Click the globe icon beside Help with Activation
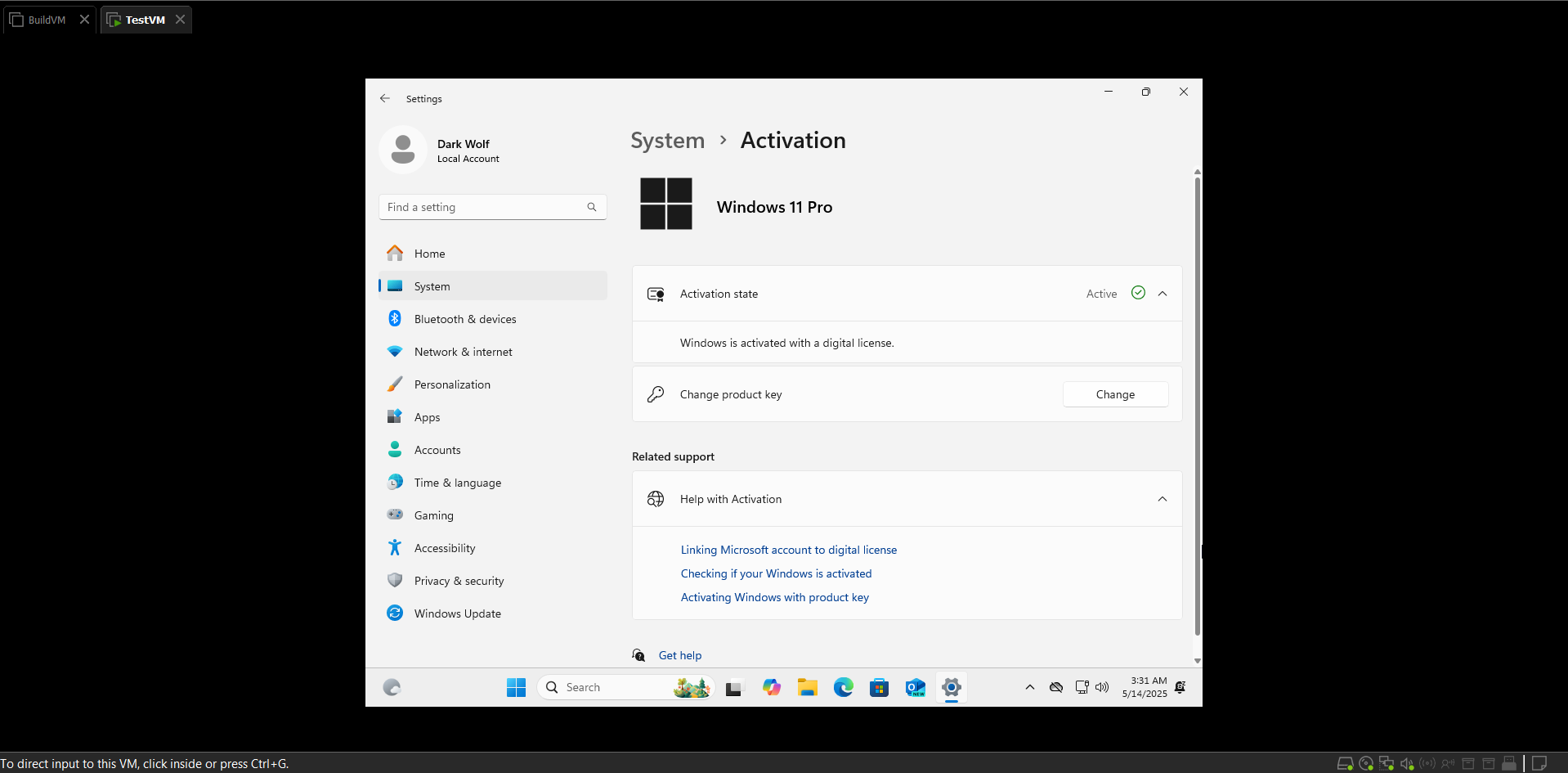The height and width of the screenshot is (773, 1568). pos(656,499)
